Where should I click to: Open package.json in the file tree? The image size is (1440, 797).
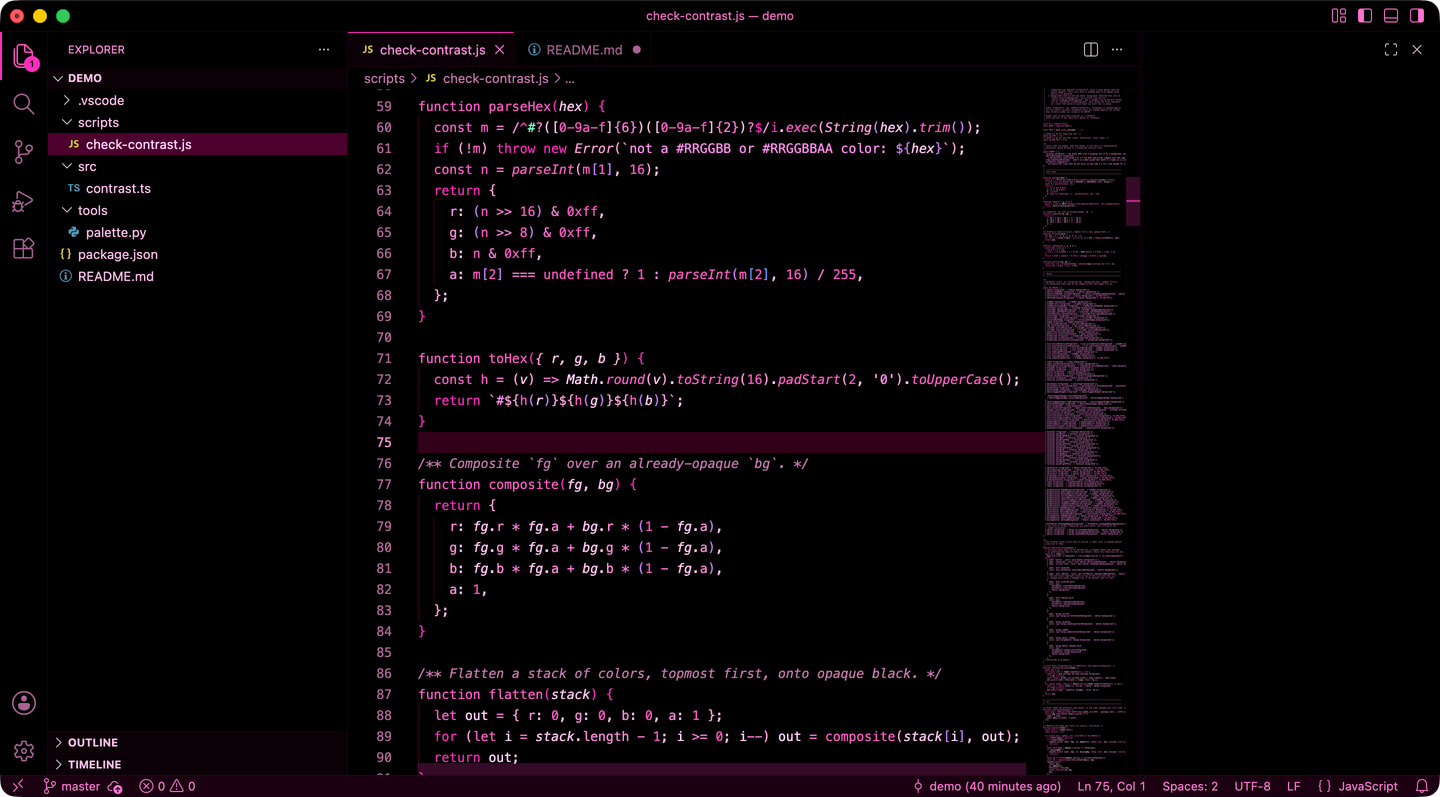[x=198, y=254]
